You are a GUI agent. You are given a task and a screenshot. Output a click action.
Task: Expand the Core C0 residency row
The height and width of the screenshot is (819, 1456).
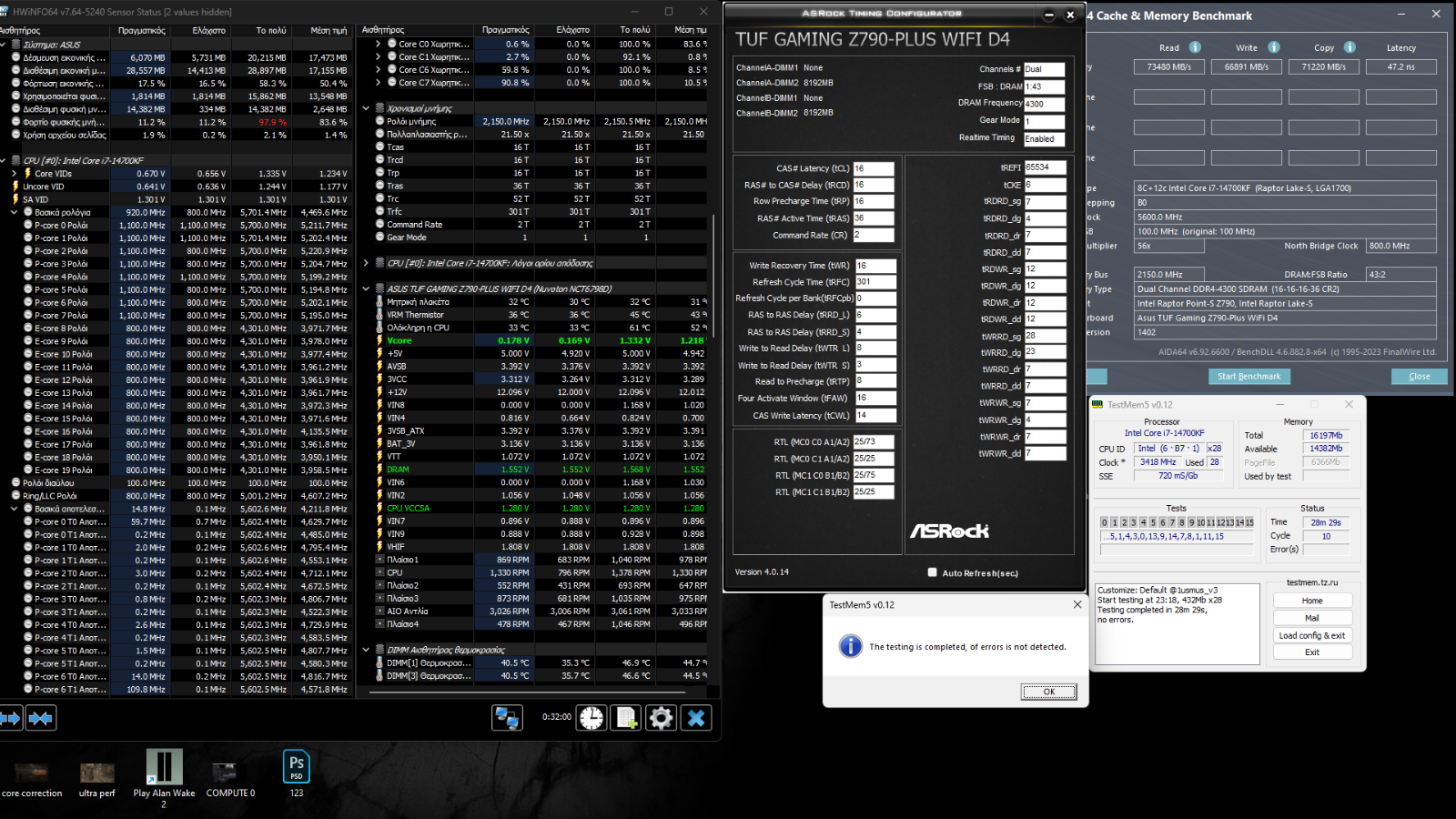(379, 44)
